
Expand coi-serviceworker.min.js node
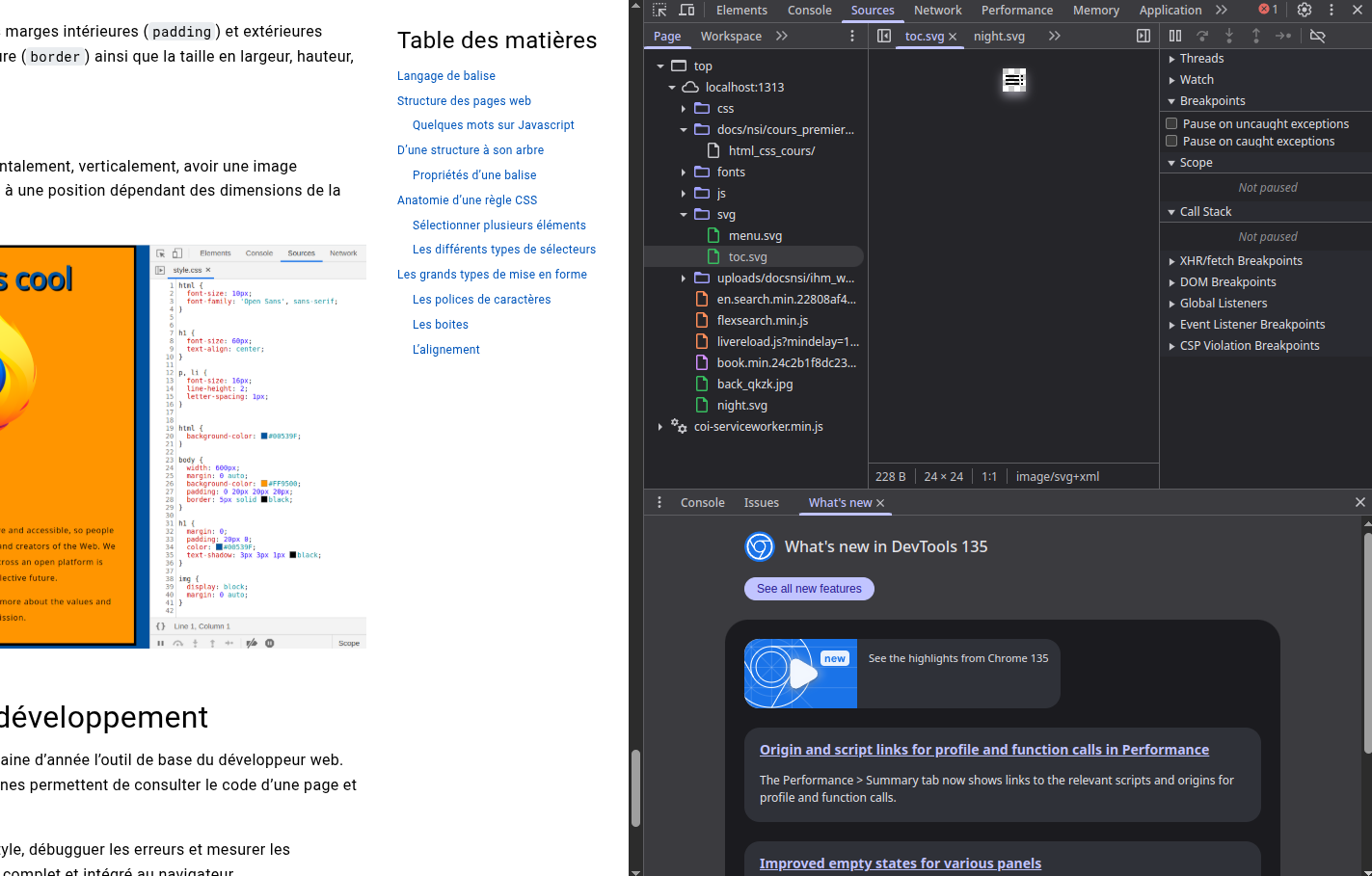[660, 427]
